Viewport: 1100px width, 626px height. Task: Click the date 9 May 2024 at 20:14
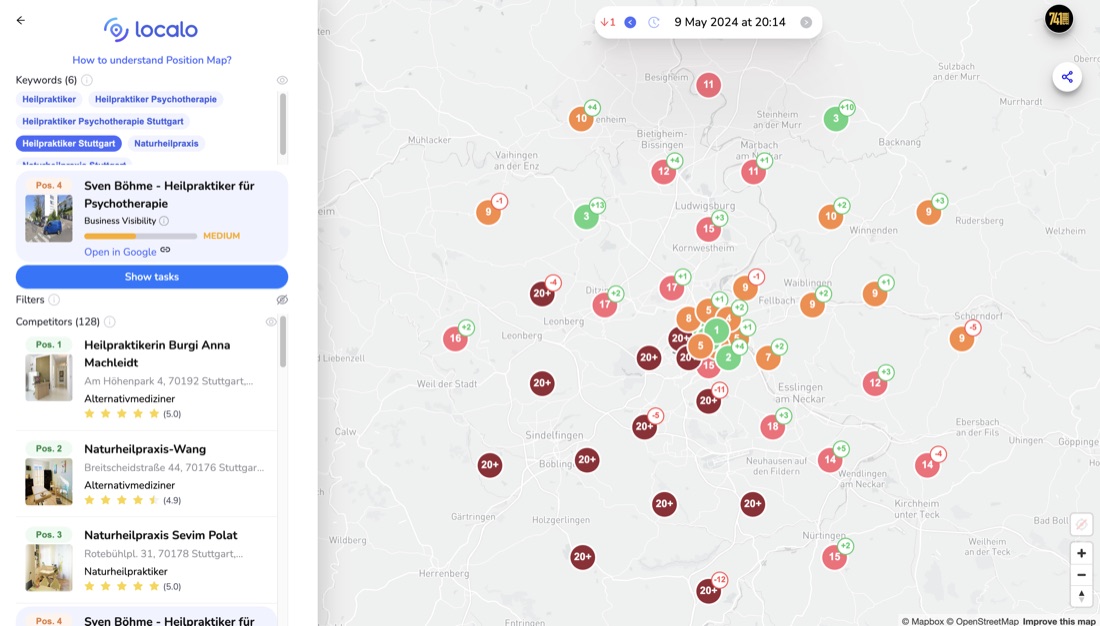pyautogui.click(x=730, y=22)
